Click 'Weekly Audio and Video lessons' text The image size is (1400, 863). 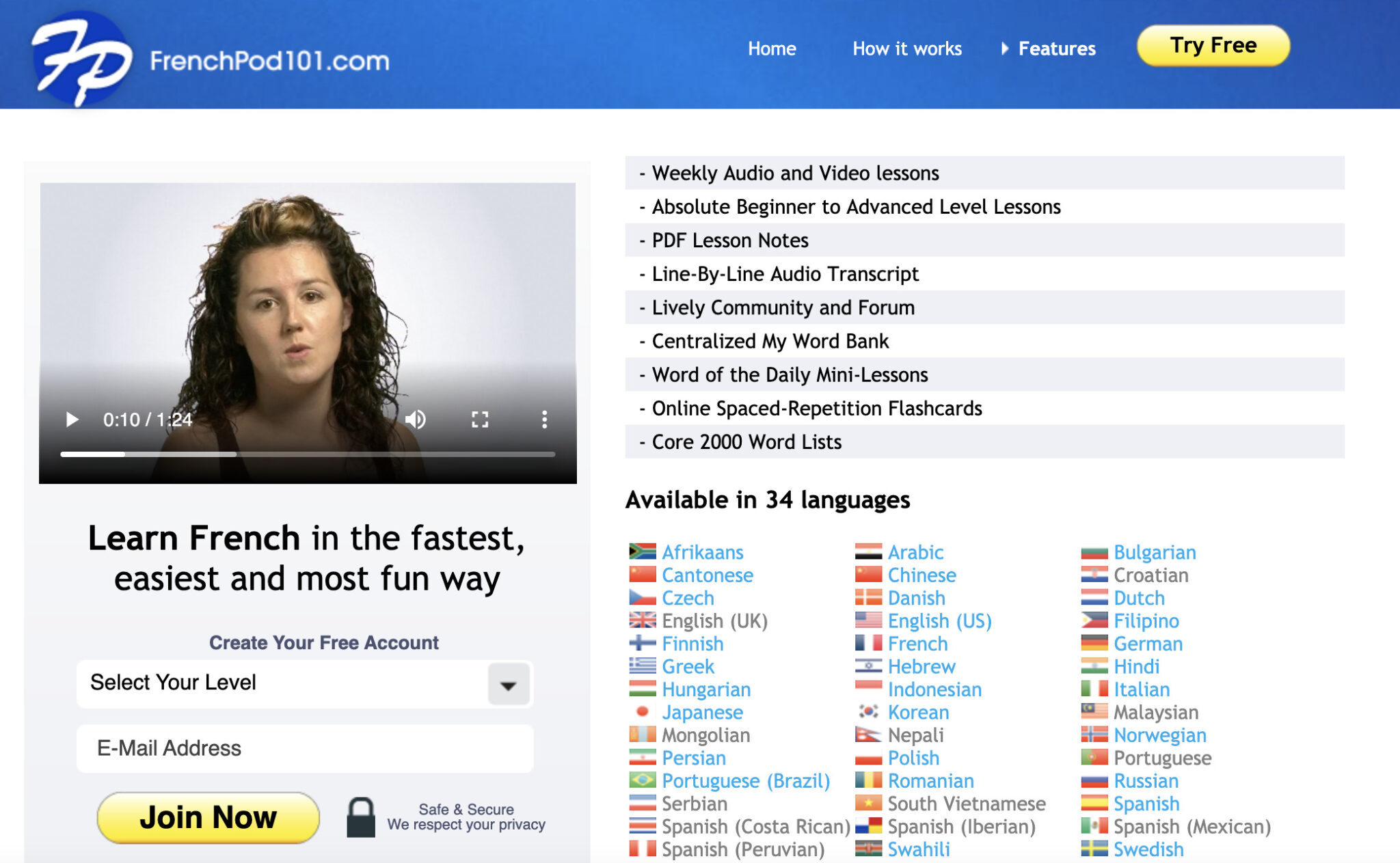coord(795,173)
